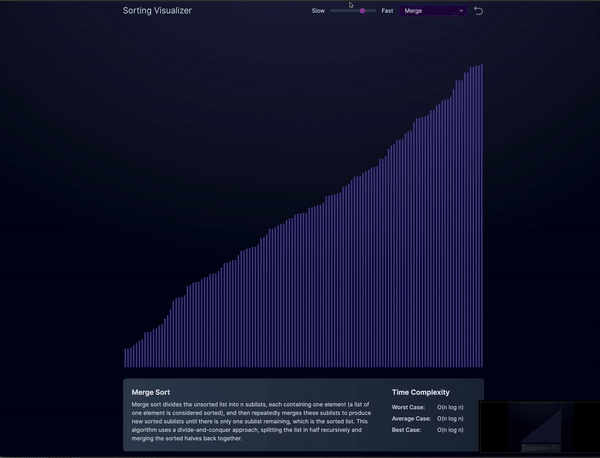This screenshot has height=458, width=600.
Task: Click the Sorting Visualizer title
Action: click(x=157, y=11)
